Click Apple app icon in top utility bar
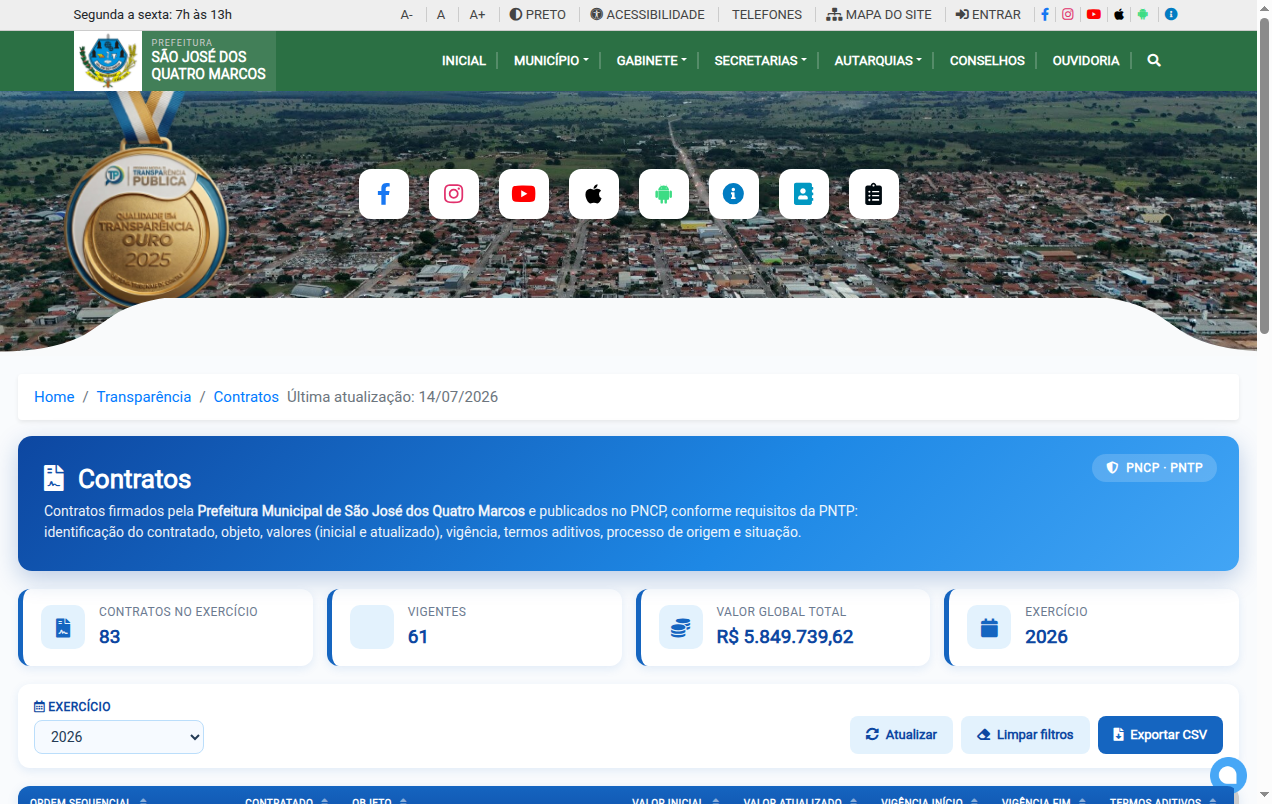1272x804 pixels. click(1119, 15)
